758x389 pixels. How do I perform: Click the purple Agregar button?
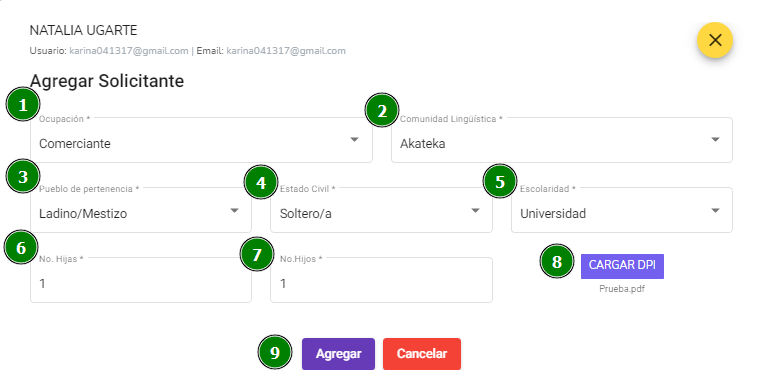coord(338,354)
